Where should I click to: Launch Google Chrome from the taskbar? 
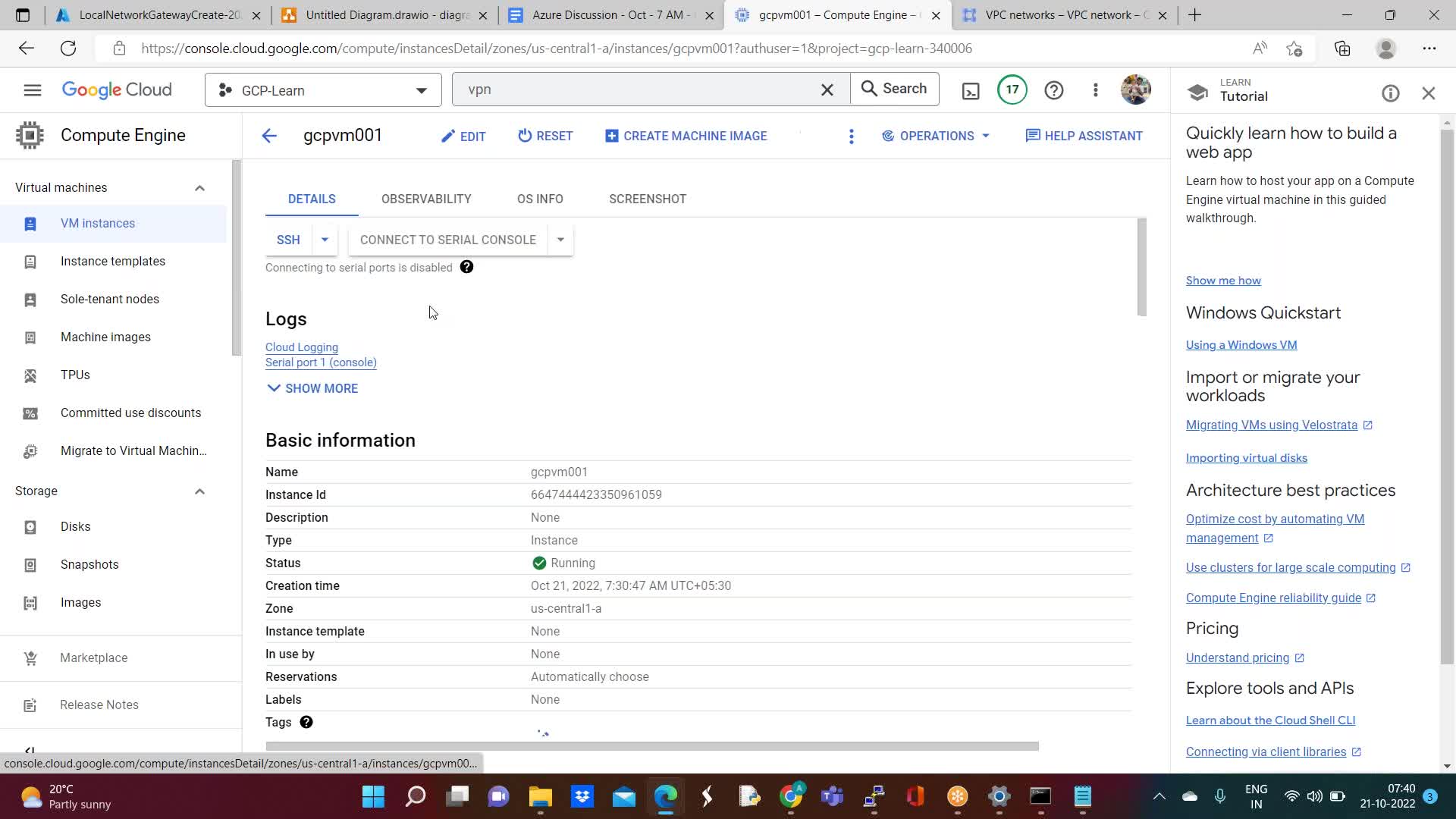[x=793, y=796]
